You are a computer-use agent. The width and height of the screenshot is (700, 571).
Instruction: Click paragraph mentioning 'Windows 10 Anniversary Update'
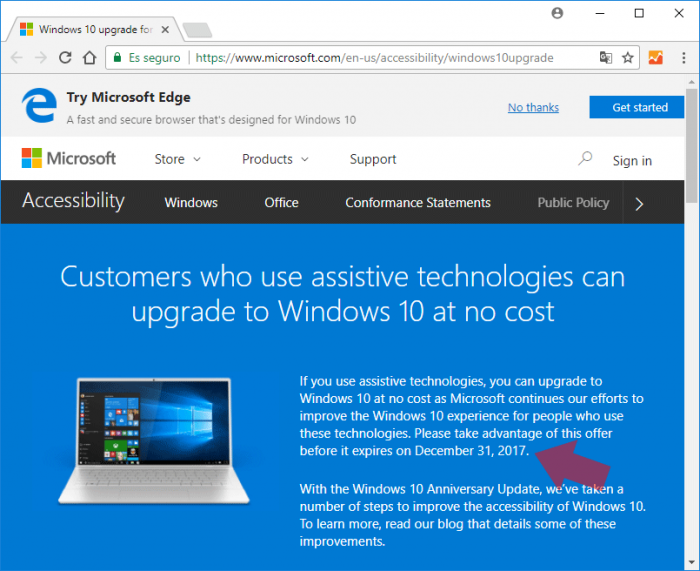(x=473, y=515)
